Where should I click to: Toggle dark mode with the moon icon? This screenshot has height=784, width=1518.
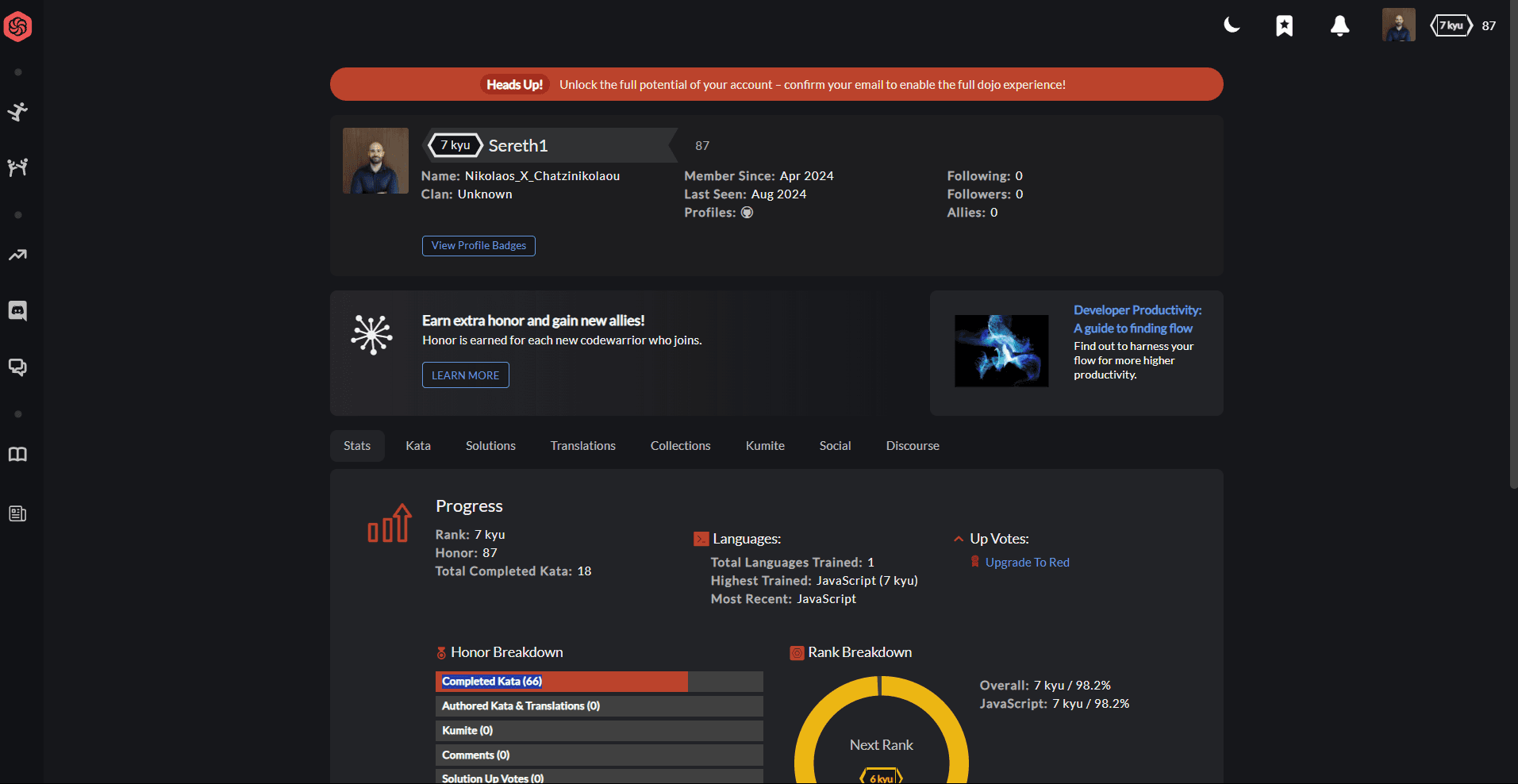tap(1232, 25)
